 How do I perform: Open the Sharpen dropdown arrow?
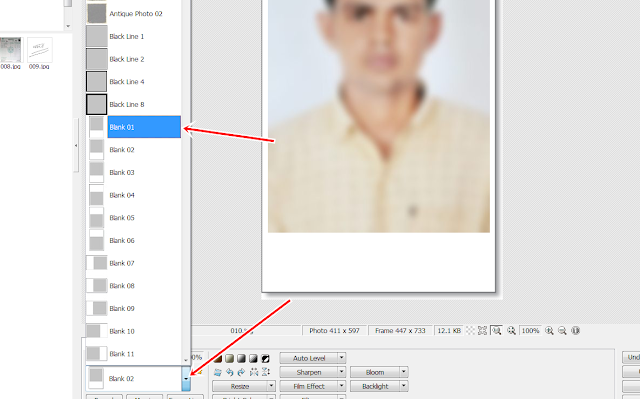point(342,372)
